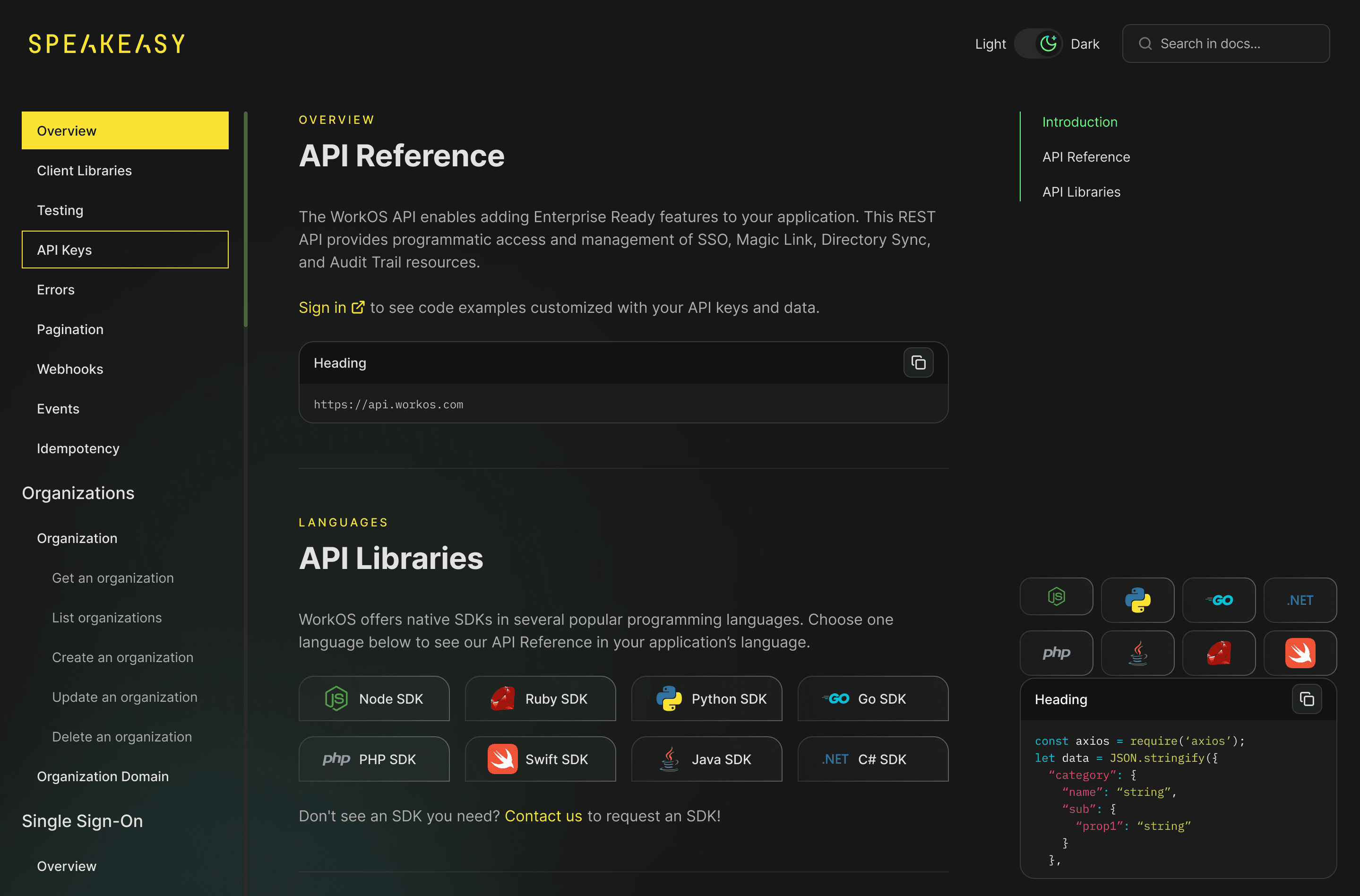1360x896 pixels.
Task: Open Create an organization entry
Action: pos(123,657)
